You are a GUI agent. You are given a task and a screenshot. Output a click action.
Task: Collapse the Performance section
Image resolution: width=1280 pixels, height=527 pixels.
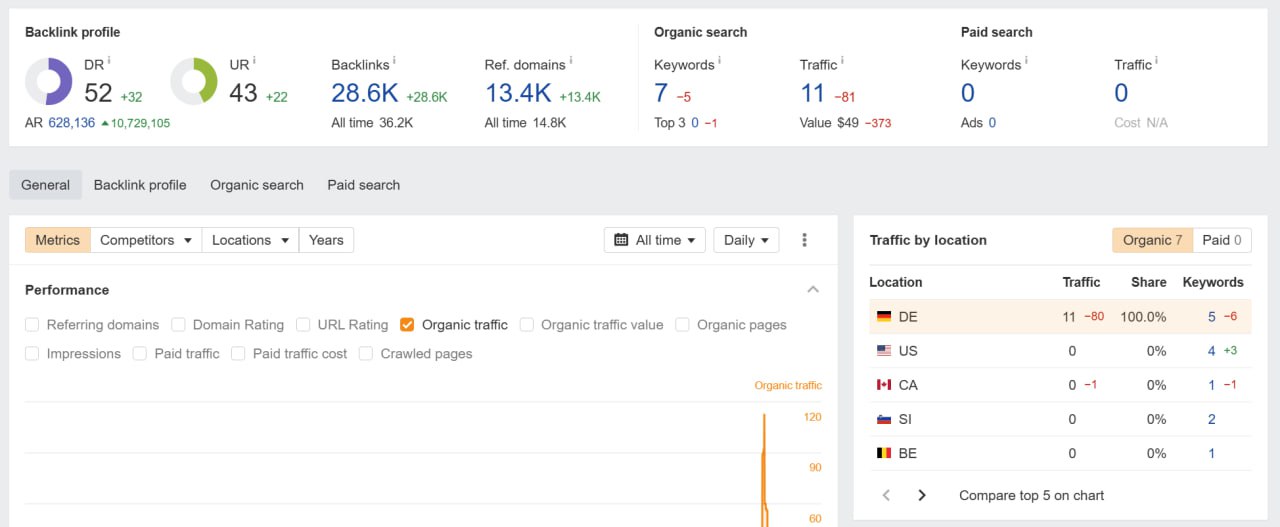pyautogui.click(x=813, y=290)
